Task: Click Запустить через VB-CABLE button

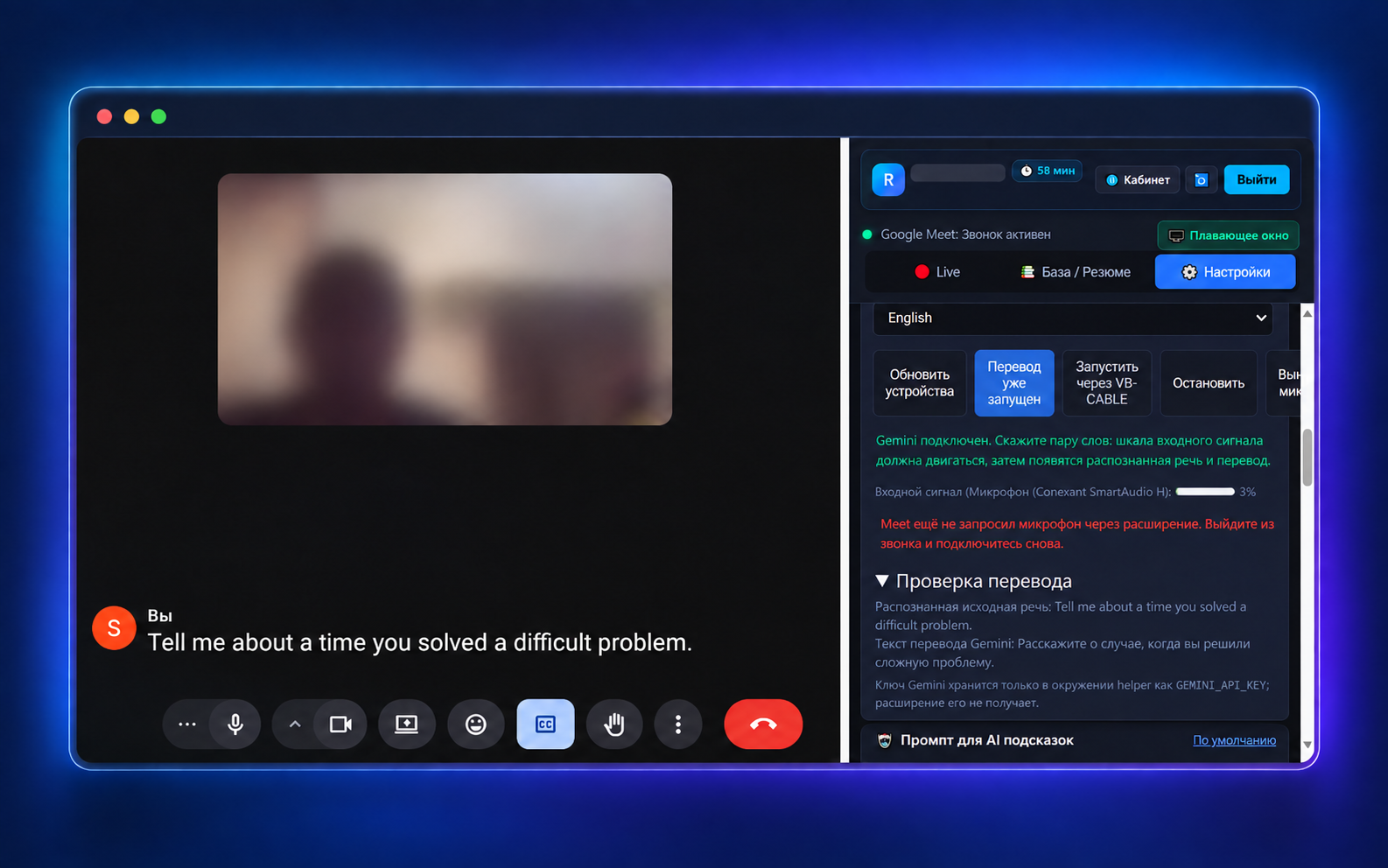Action: click(1107, 383)
